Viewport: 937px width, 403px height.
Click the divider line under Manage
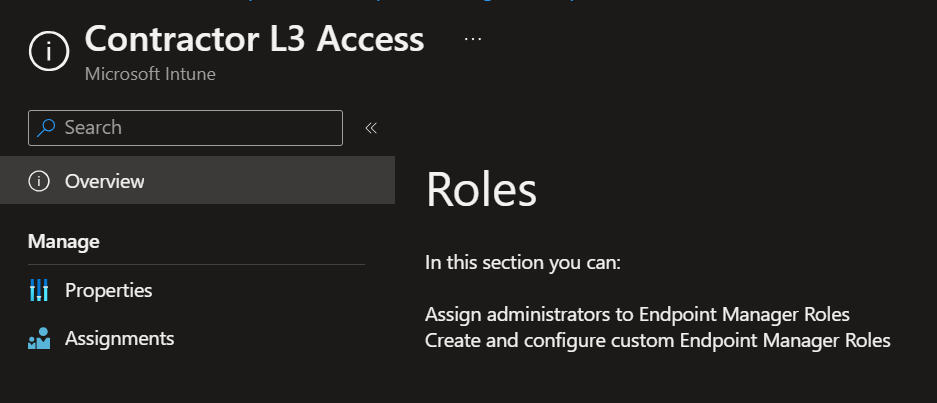click(196, 264)
